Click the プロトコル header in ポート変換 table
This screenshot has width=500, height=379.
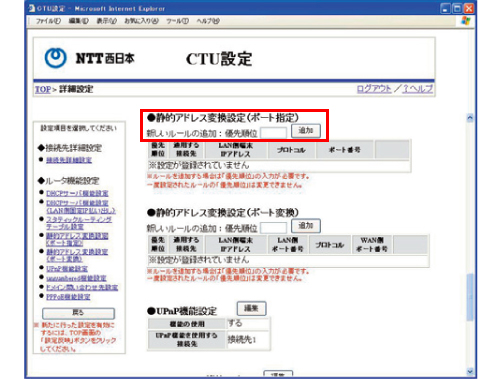(330, 244)
